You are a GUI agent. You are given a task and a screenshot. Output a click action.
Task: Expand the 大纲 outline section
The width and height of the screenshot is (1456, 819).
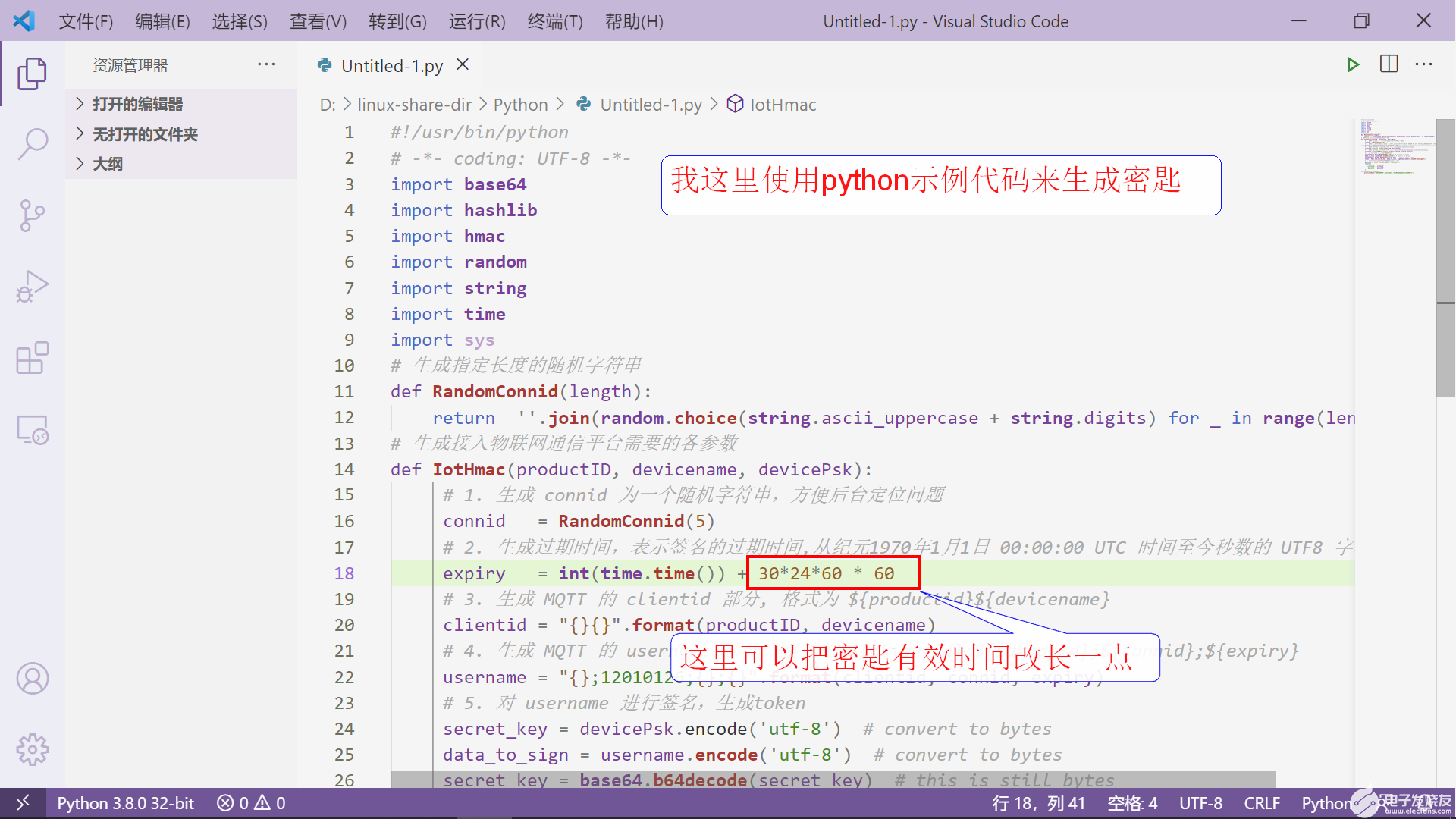point(182,164)
